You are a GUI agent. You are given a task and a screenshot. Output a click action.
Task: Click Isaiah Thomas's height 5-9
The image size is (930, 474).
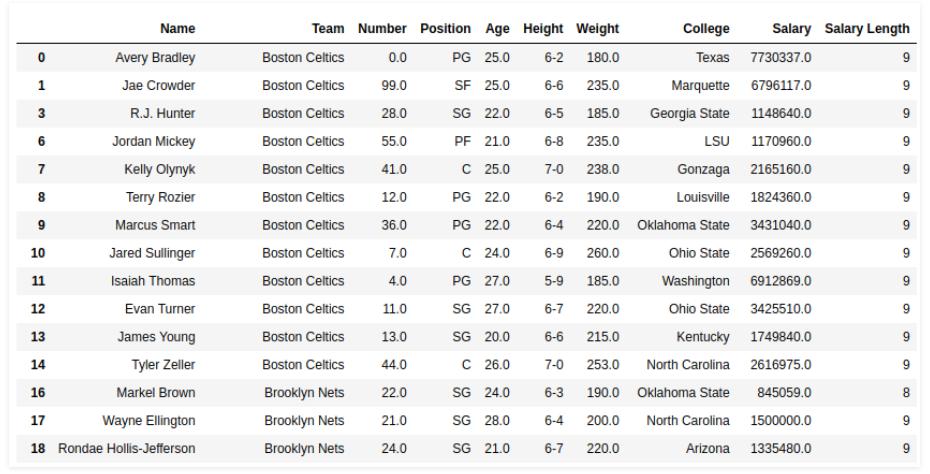[554, 281]
